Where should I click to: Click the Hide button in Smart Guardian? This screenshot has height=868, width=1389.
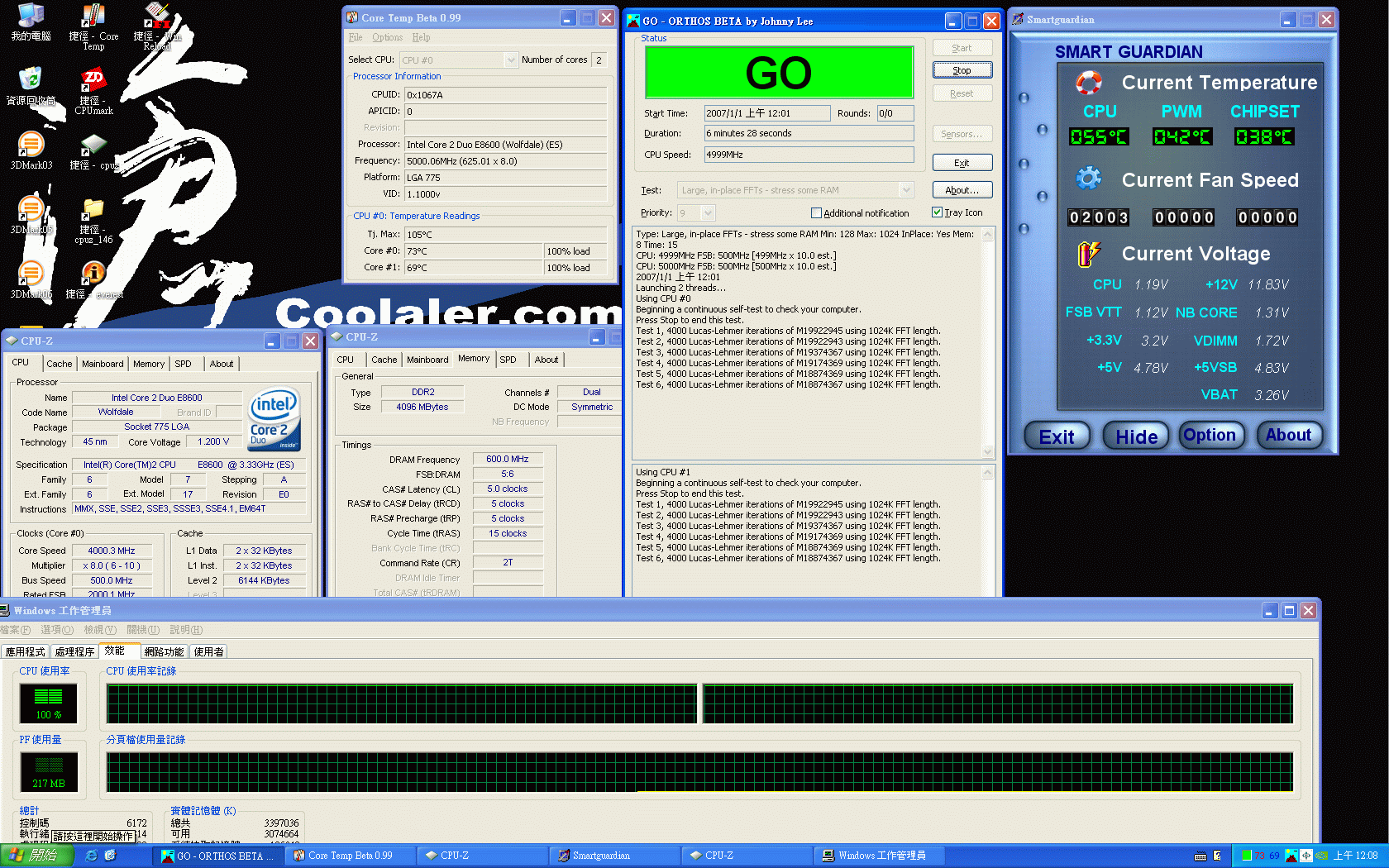coord(1136,436)
